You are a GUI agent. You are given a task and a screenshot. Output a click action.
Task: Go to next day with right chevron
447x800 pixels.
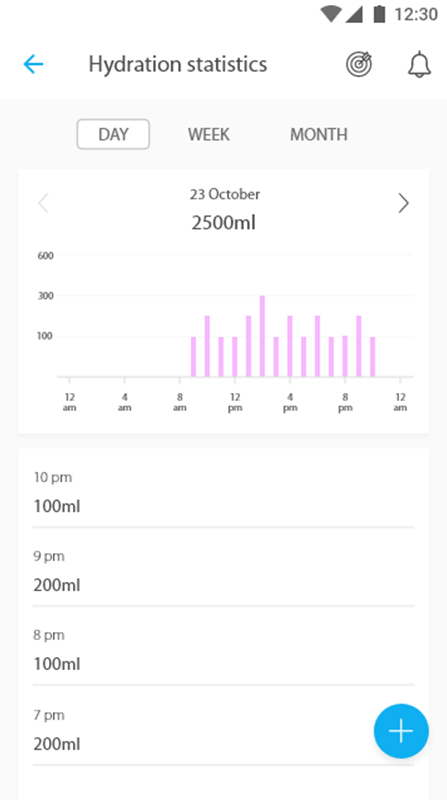pyautogui.click(x=404, y=204)
